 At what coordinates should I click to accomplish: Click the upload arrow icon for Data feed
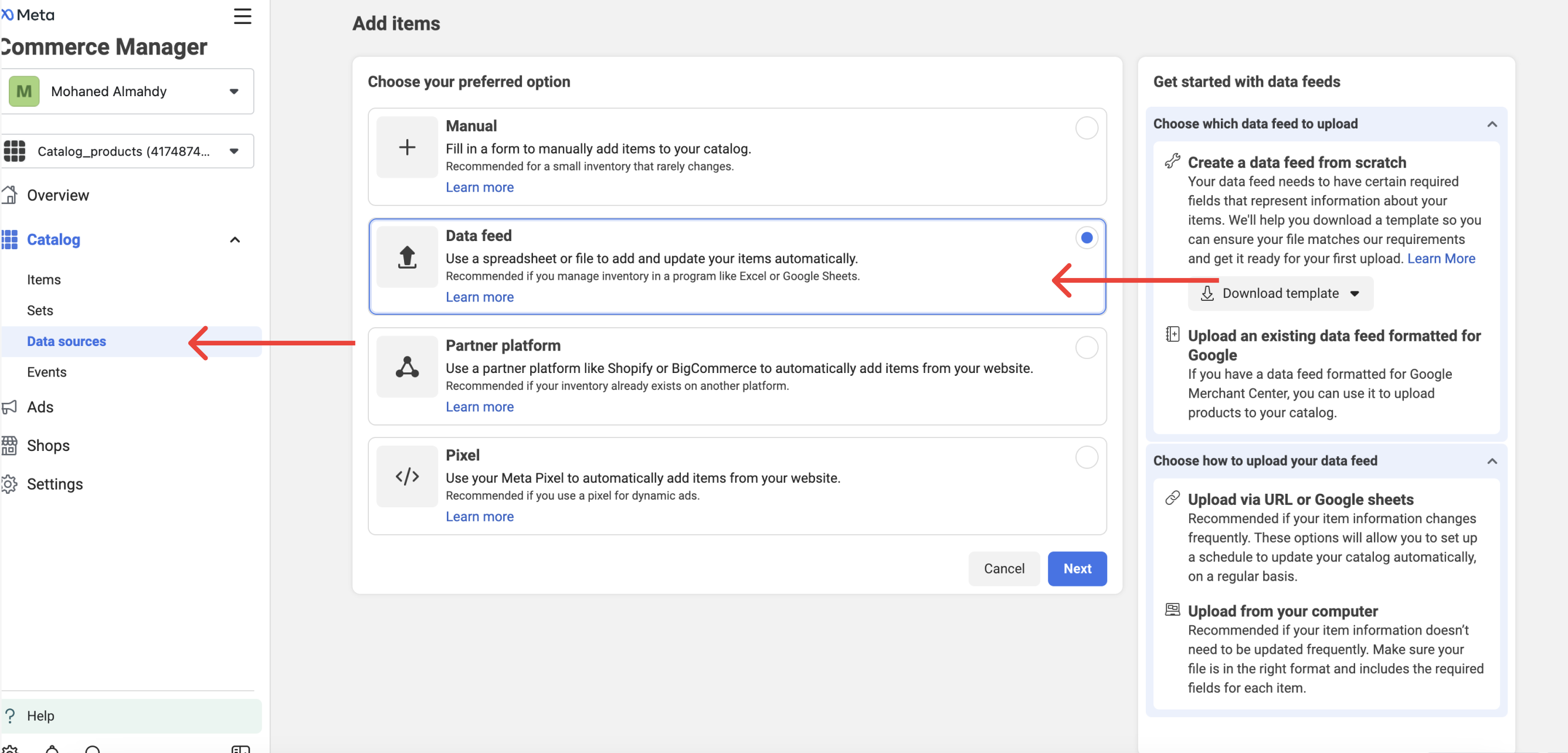(406, 257)
